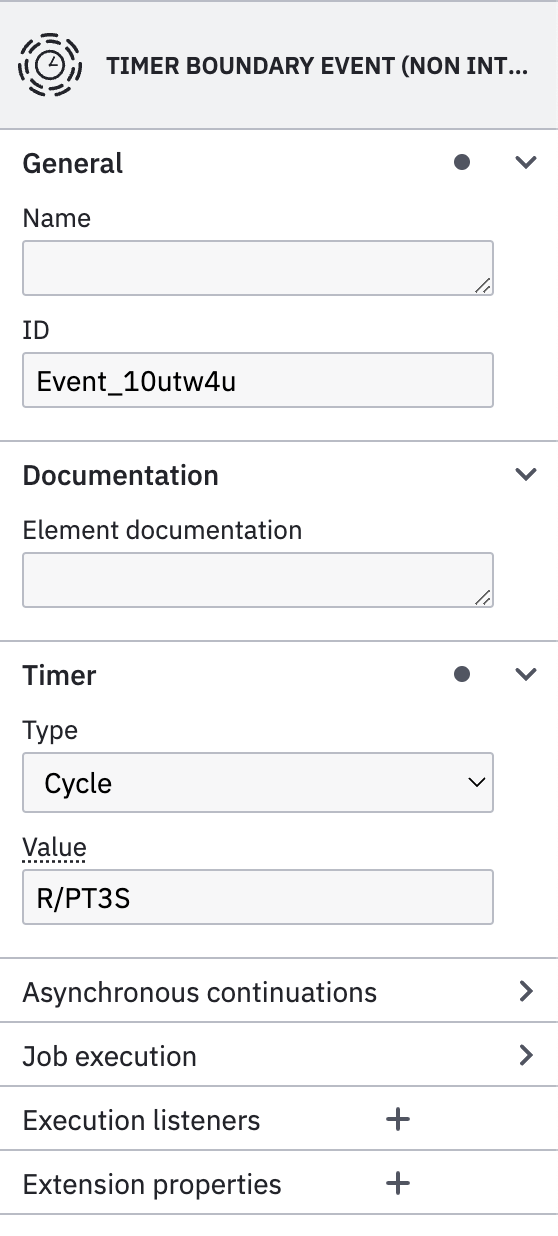The width and height of the screenshot is (558, 1236).
Task: Add an execution listener with plus icon
Action: [x=398, y=1120]
